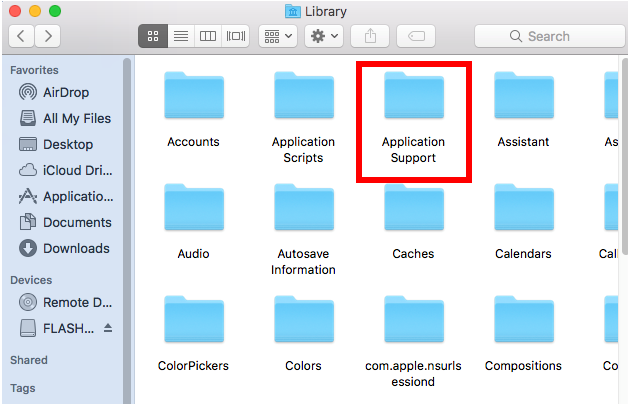Click the Favorites sidebar heading

click(x=34, y=70)
